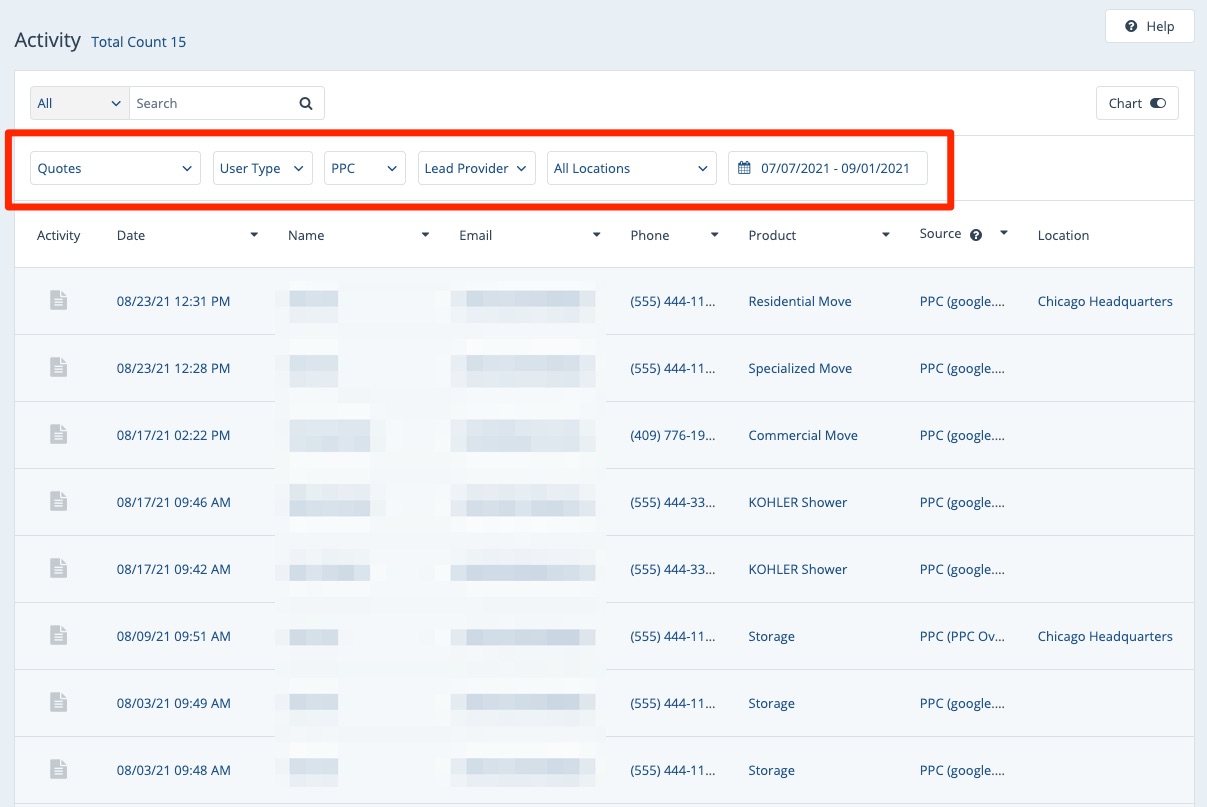Click the Product column sort arrow
Viewport: 1207px width, 807px height.
[x=886, y=235]
